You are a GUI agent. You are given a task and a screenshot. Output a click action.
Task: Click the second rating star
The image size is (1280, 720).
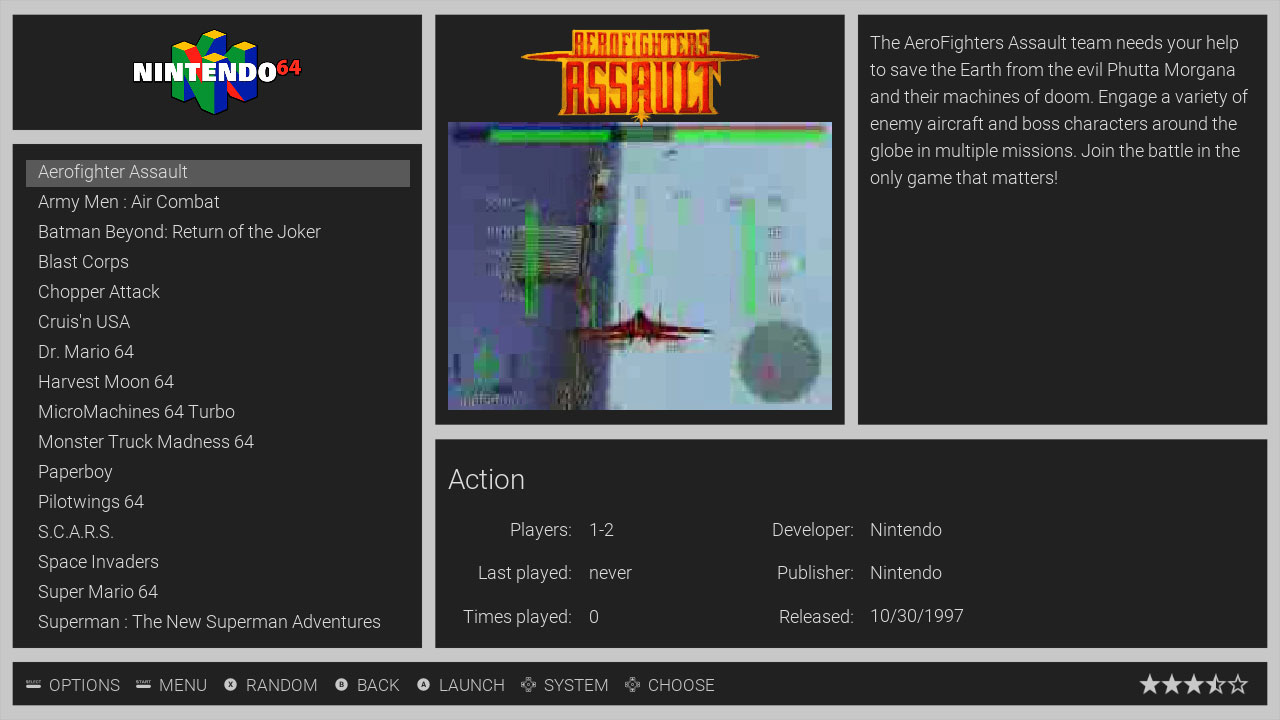pyautogui.click(x=1172, y=684)
